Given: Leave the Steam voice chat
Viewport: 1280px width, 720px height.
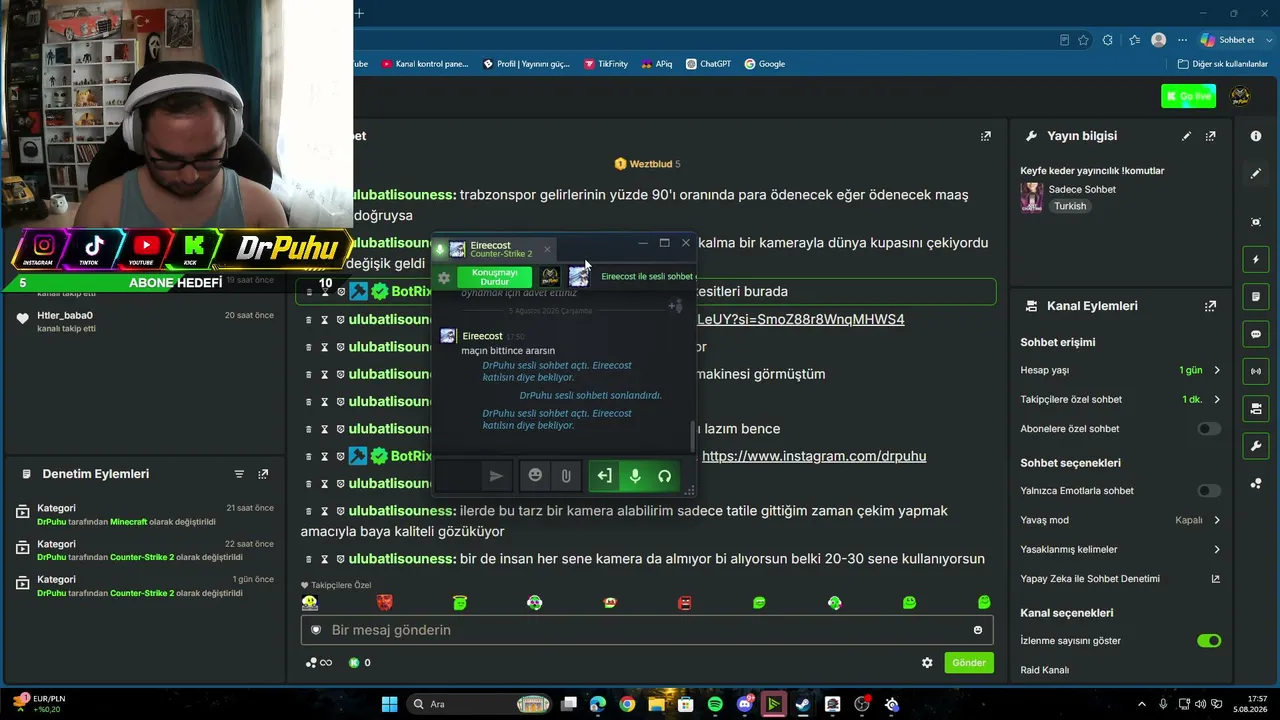Looking at the screenshot, I should pyautogui.click(x=604, y=476).
